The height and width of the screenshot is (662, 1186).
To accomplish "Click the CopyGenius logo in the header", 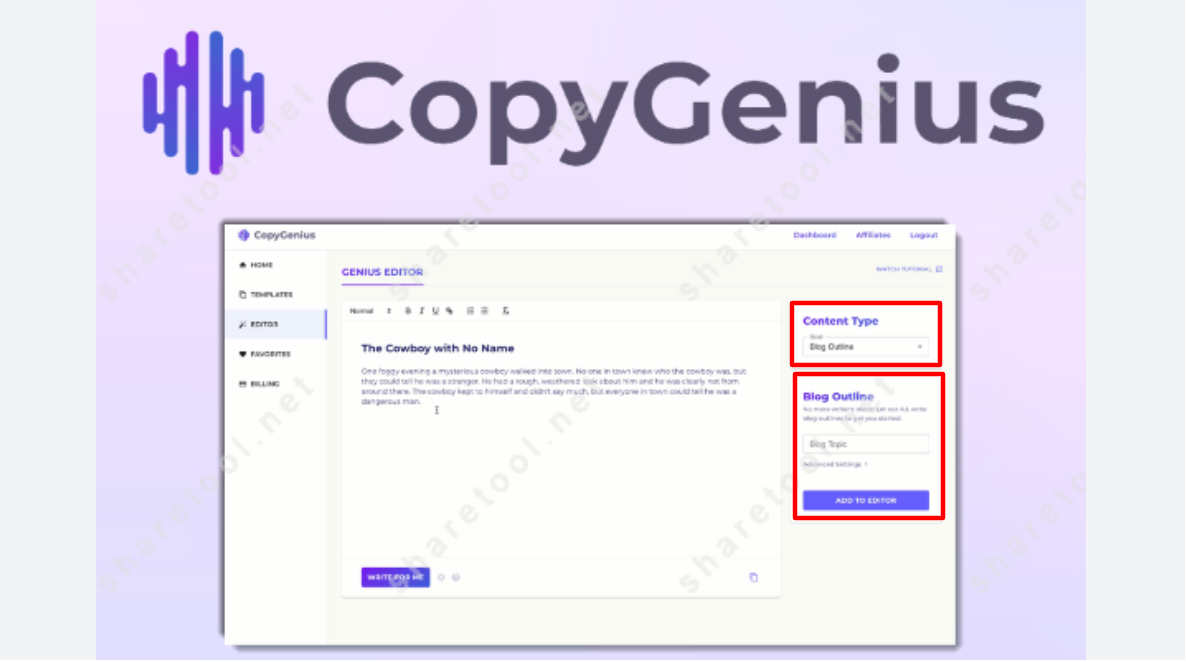I will (x=277, y=235).
